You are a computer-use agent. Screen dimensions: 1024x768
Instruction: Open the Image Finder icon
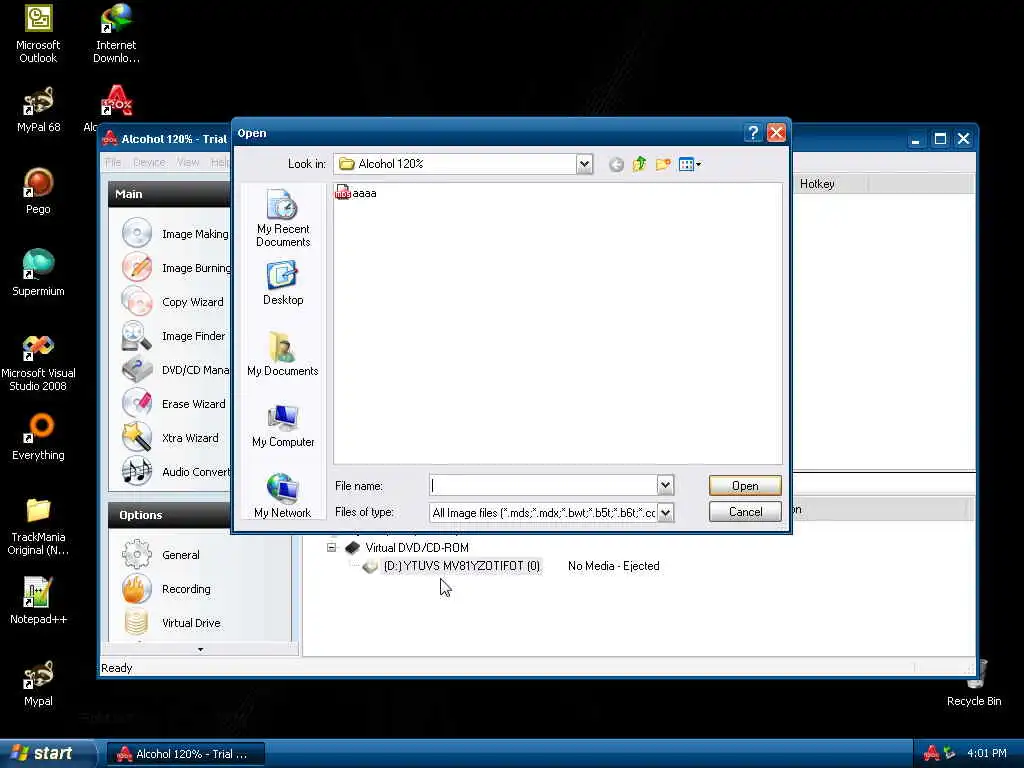click(136, 335)
